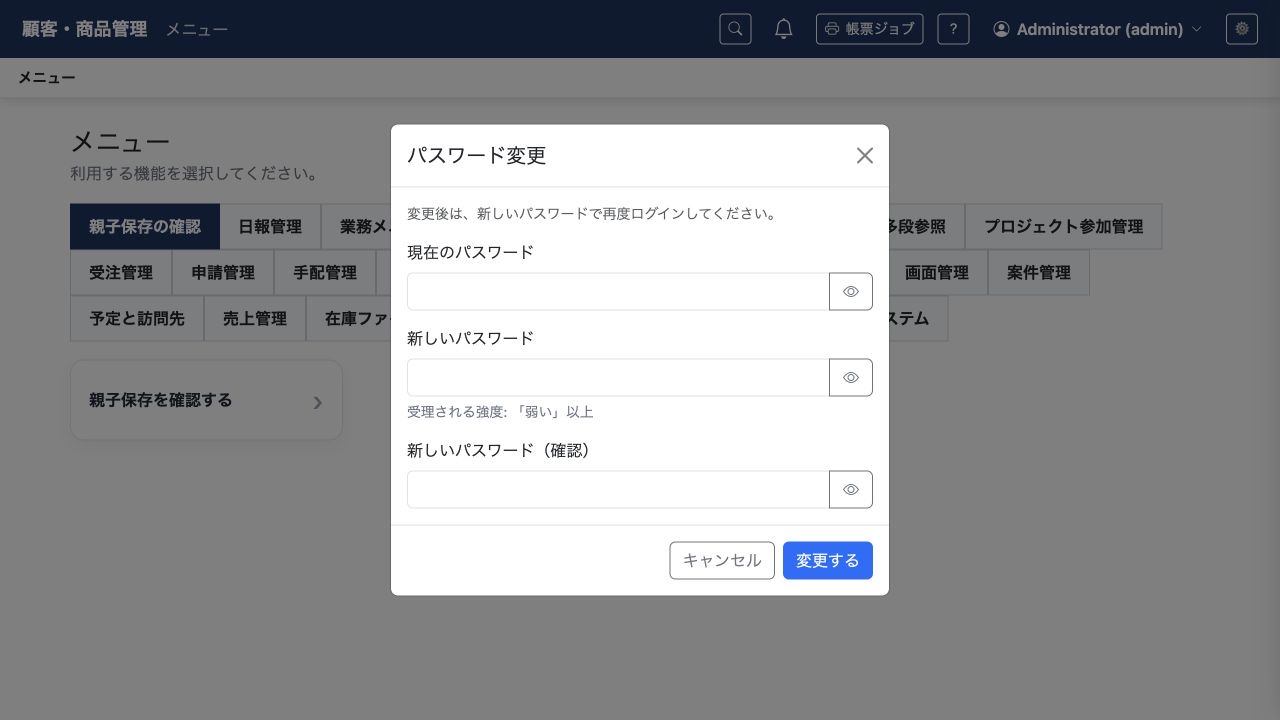Screen dimensions: 1280x720
Task: Show the 新しいパスワード value with eye icon
Action: (851, 378)
